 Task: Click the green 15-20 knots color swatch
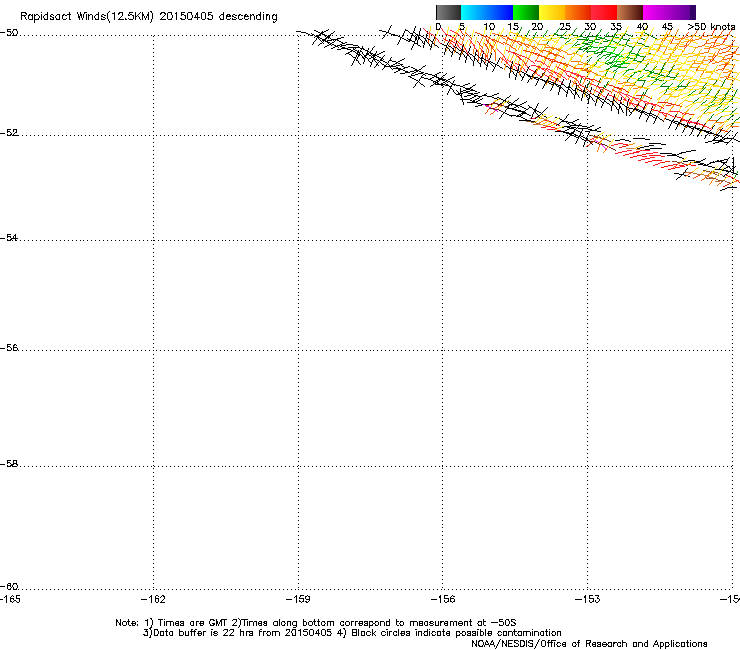tap(526, 12)
